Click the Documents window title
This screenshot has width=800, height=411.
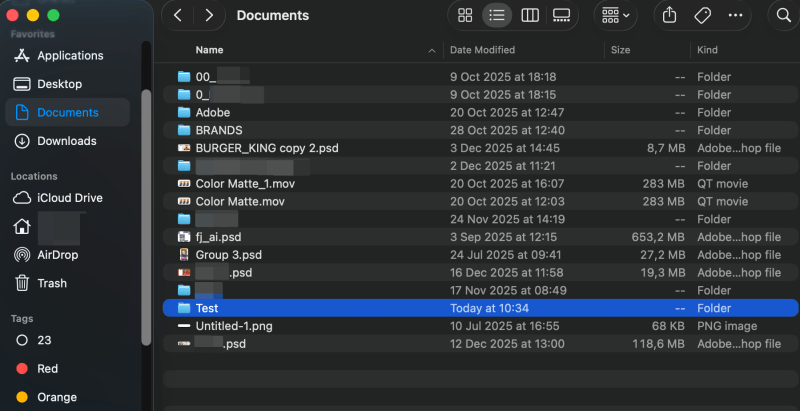[273, 15]
